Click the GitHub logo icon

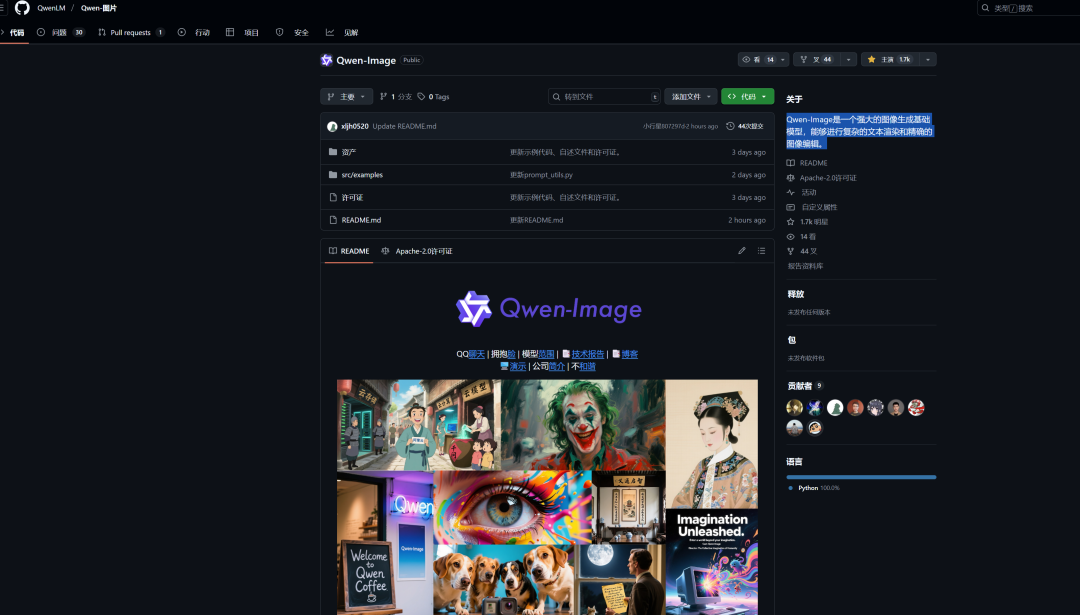[22, 8]
